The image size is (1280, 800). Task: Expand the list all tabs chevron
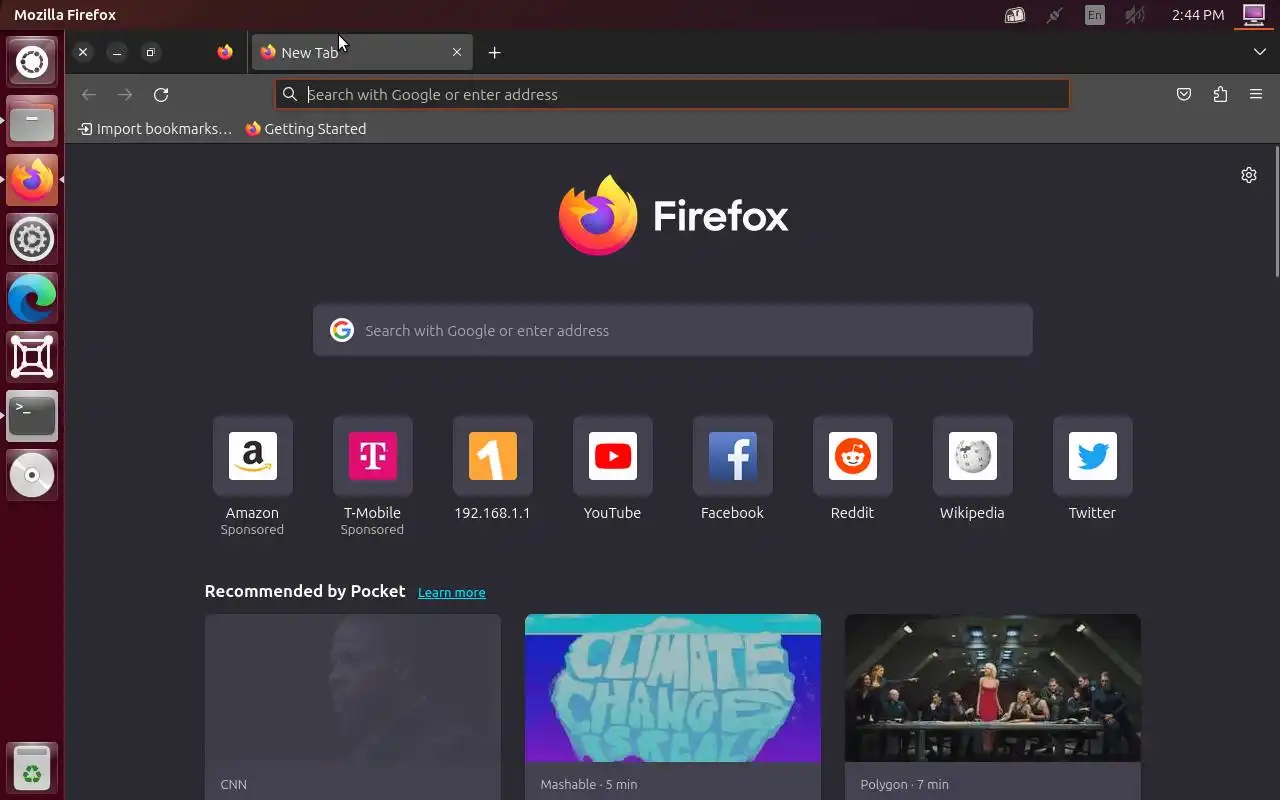tap(1259, 52)
